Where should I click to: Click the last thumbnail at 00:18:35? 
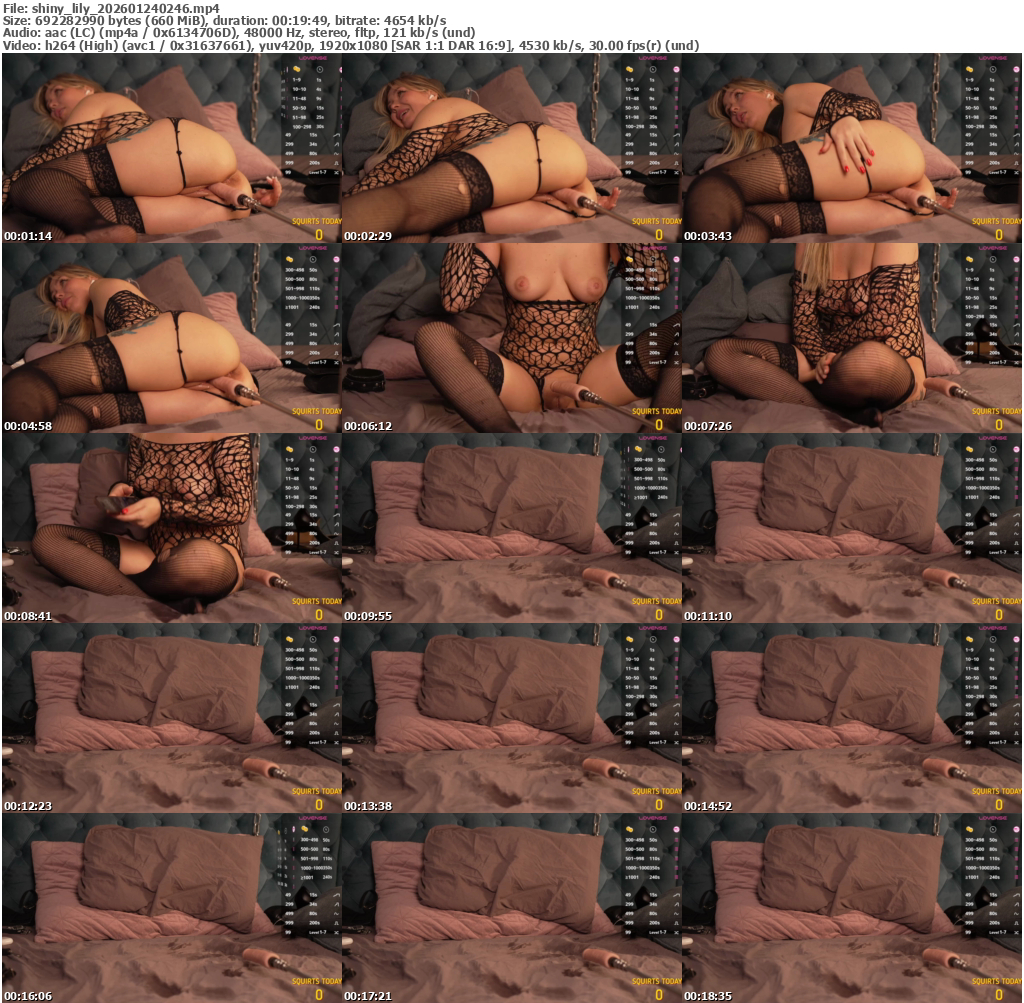coord(852,908)
